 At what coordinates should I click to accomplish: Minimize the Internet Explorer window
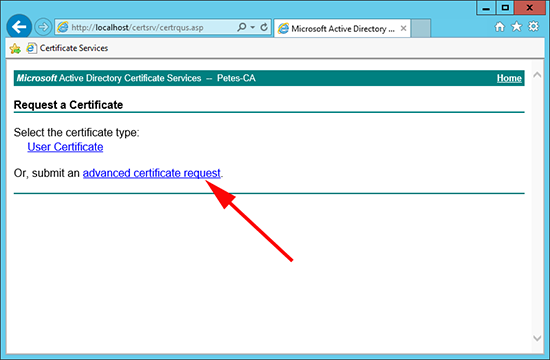pos(486,8)
